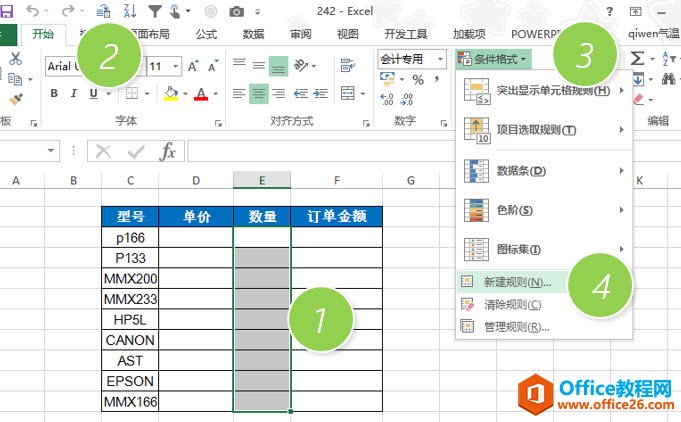
Task: Choose 新建规则(N)... menu item
Action: pyautogui.click(x=544, y=282)
